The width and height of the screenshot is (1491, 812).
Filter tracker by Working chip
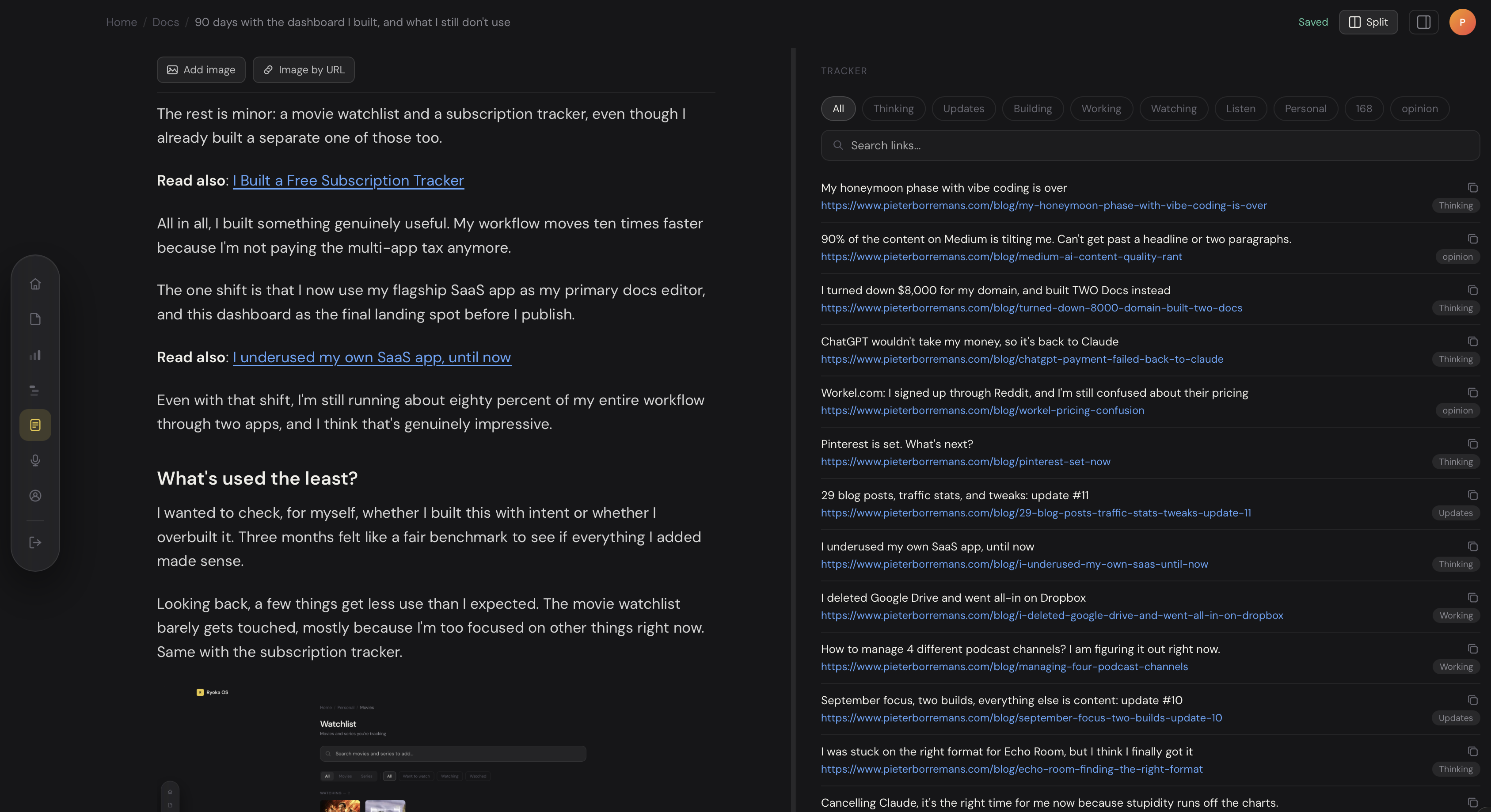coord(1101,108)
